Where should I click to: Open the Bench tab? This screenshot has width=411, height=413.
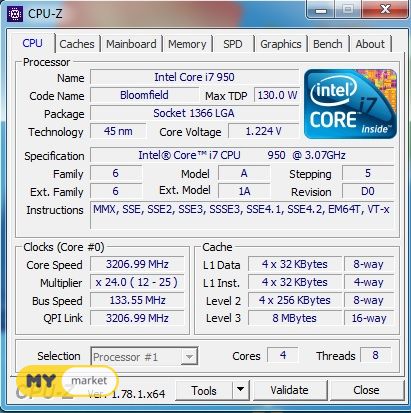pyautogui.click(x=328, y=44)
